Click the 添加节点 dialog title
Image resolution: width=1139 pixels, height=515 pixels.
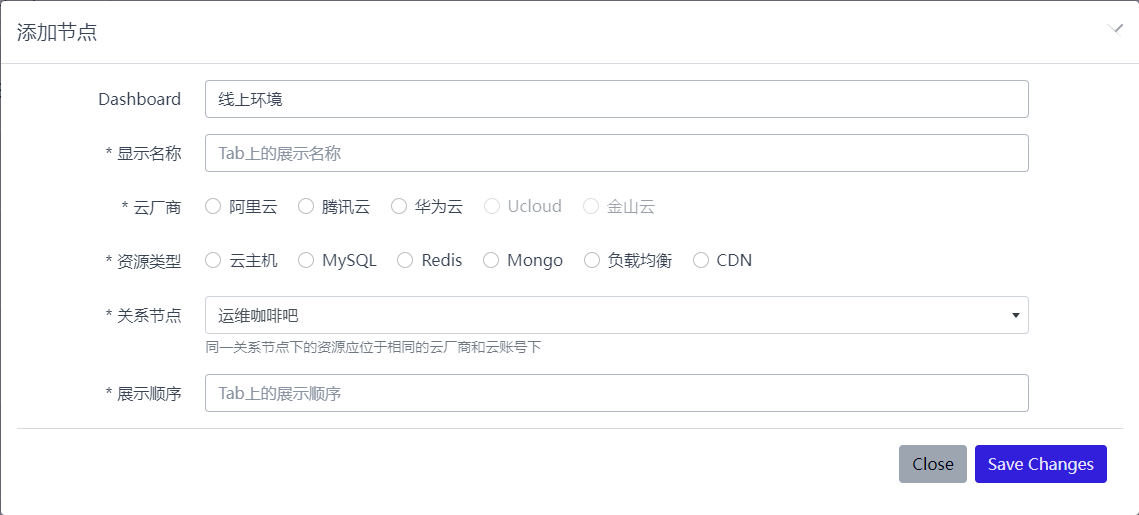(x=57, y=32)
